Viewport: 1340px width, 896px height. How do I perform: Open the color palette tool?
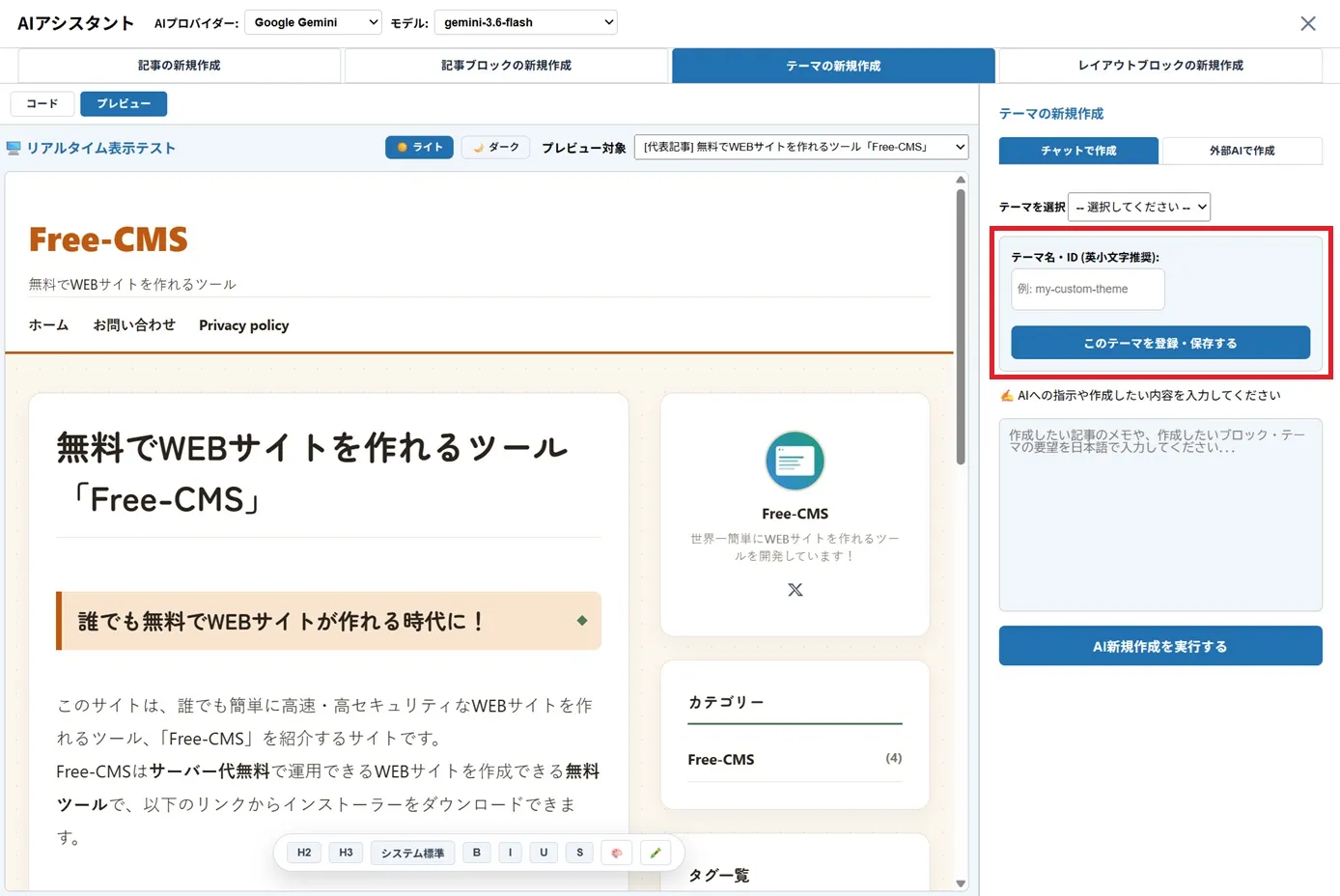[x=617, y=853]
